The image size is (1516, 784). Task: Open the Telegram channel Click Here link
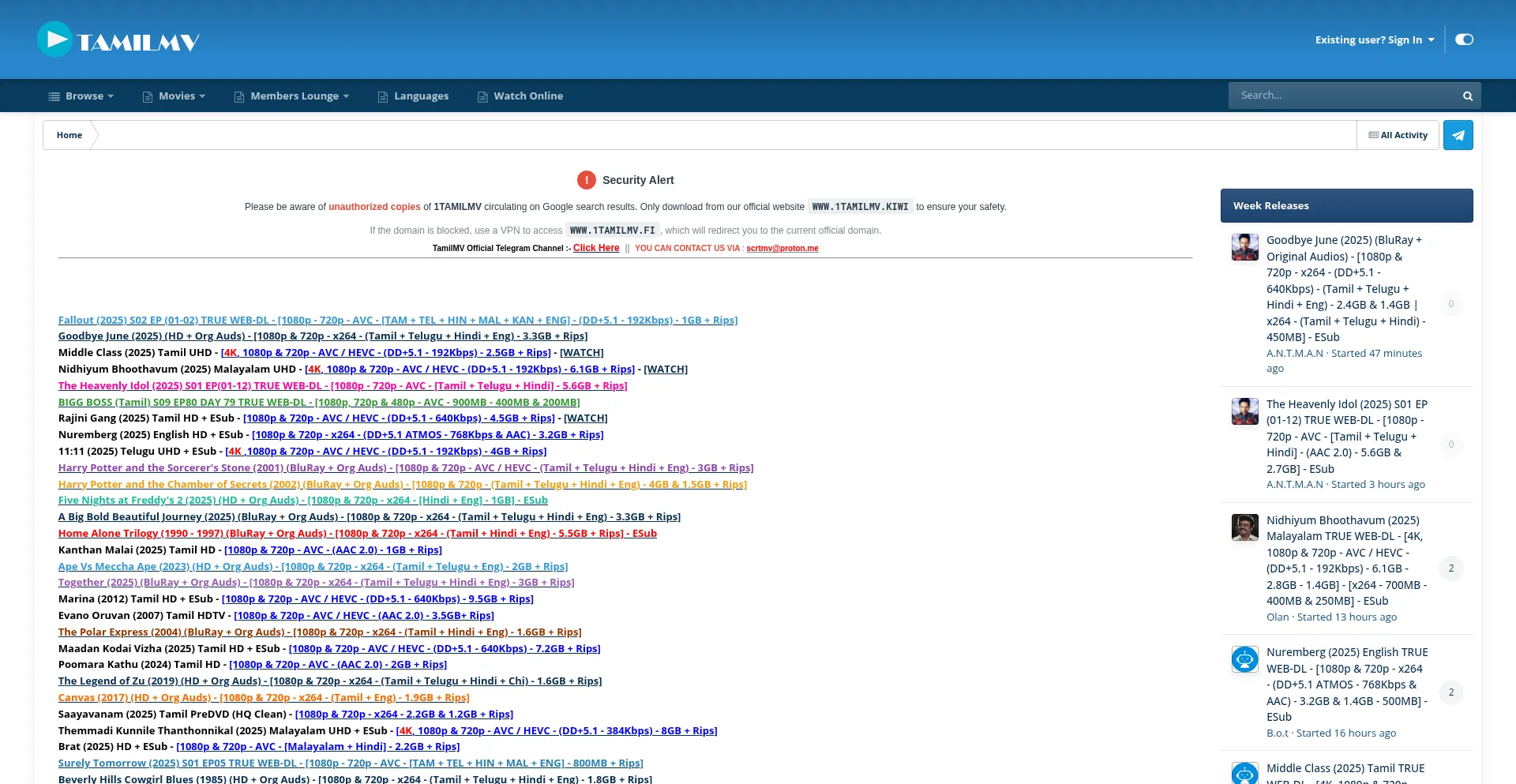(596, 248)
